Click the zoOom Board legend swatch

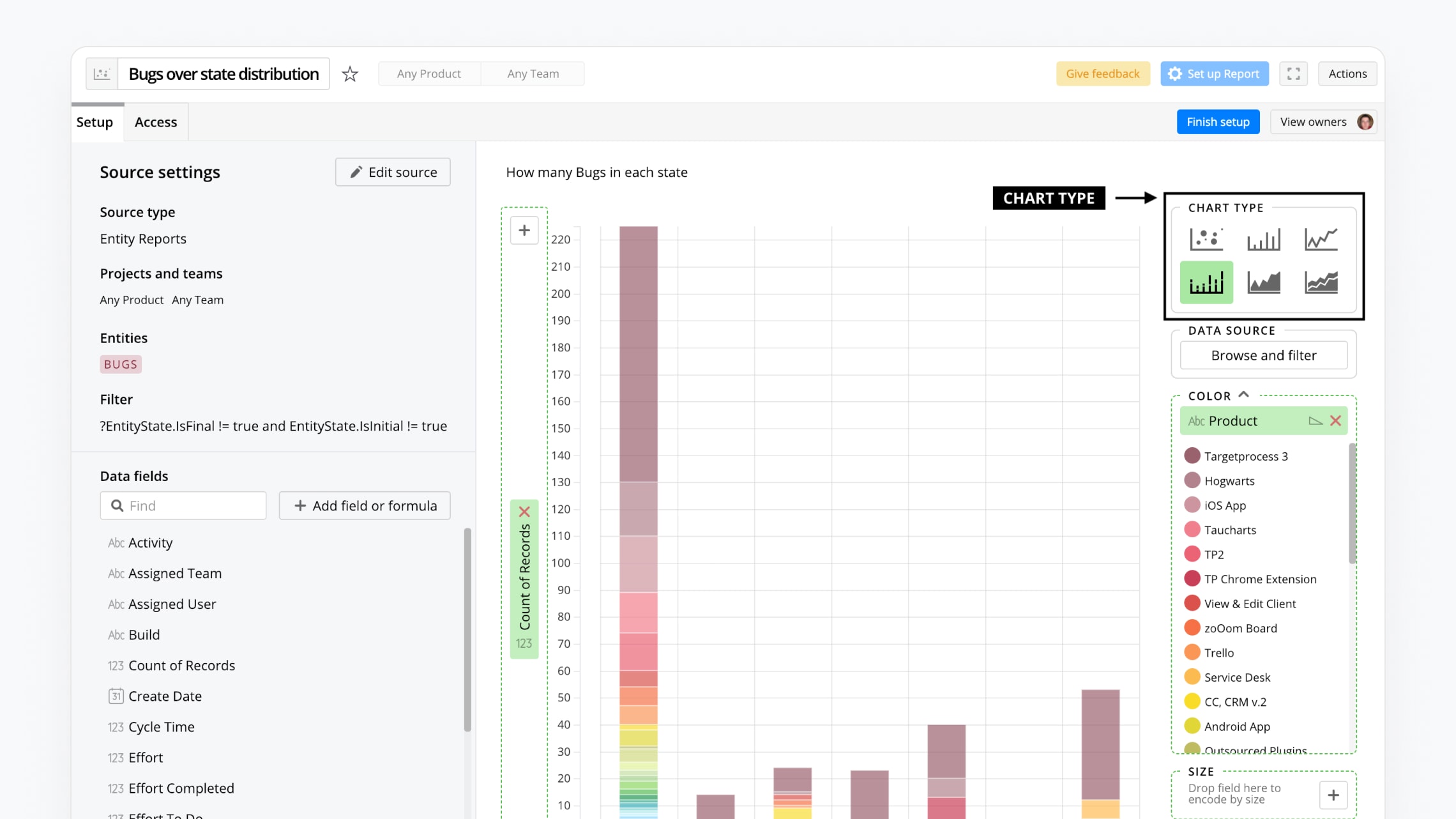(x=1192, y=628)
